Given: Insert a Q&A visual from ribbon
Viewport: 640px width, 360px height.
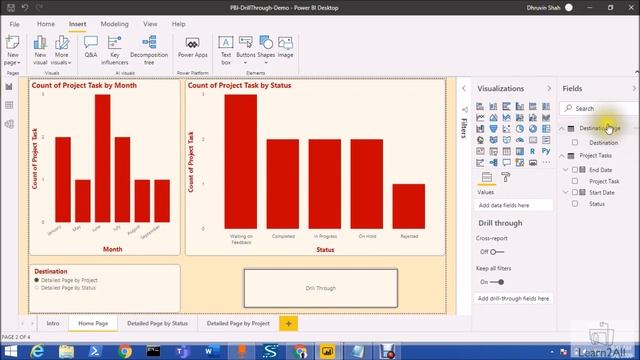Looking at the screenshot, I should 91,47.
